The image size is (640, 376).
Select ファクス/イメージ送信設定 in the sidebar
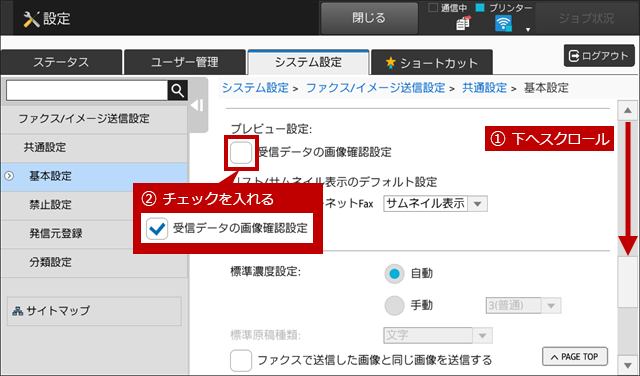94,119
